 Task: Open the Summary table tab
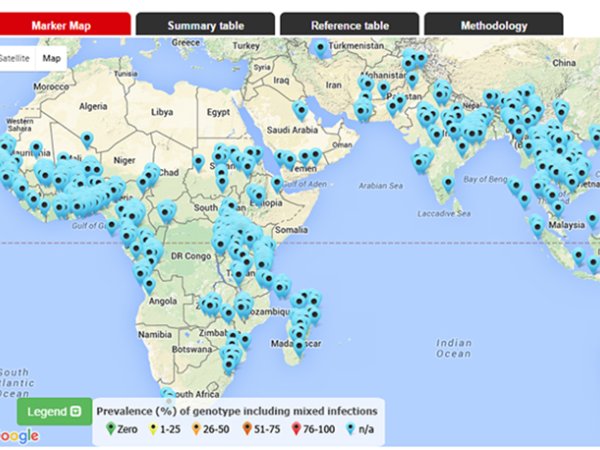coord(204,25)
